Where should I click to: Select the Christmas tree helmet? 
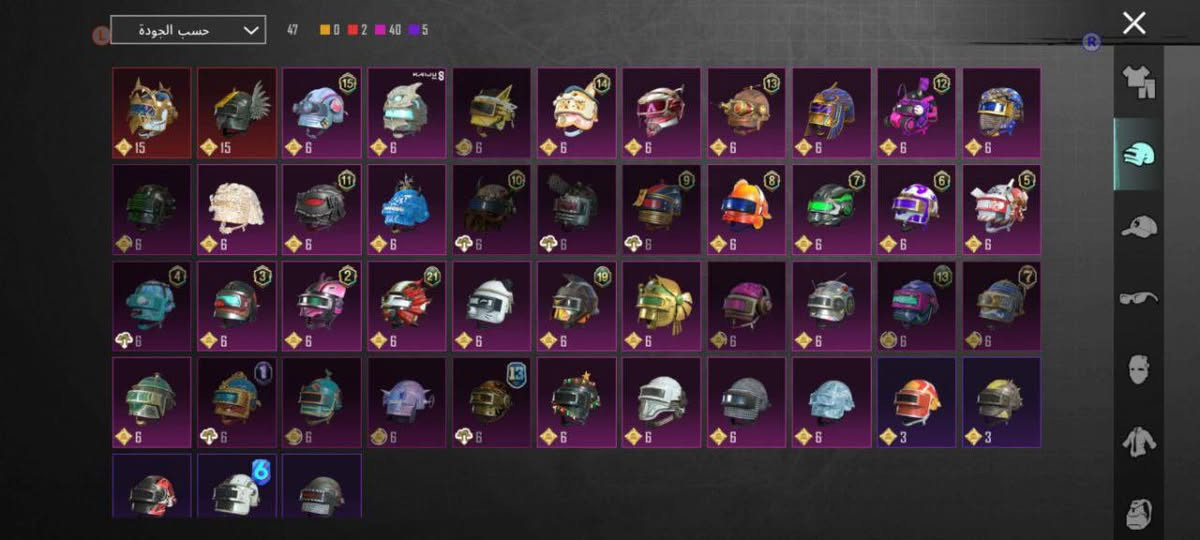(577, 402)
